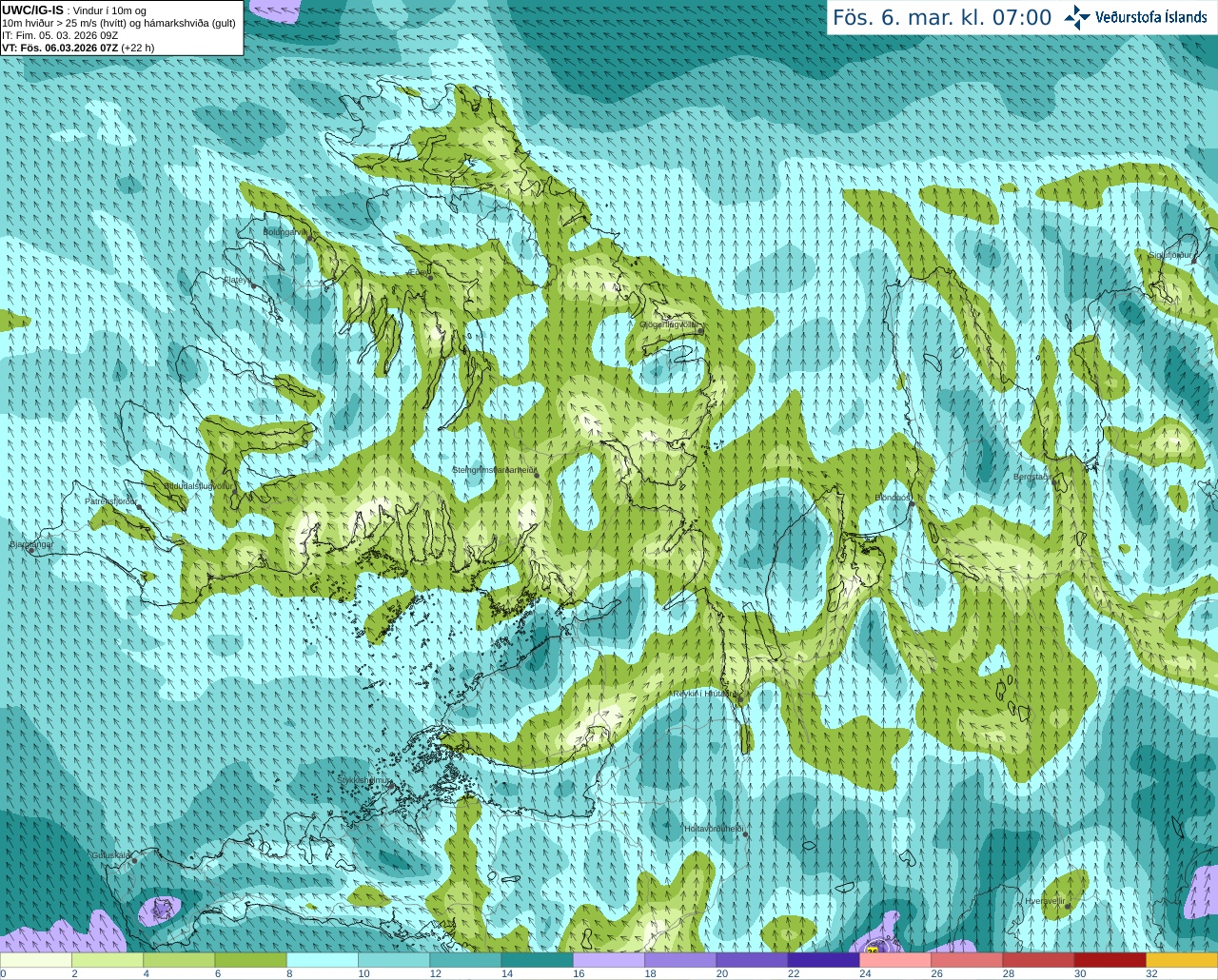Select the 0–2 m/s pale yellow legend swatch
Viewport: 1218px width, 980px height.
[36, 960]
